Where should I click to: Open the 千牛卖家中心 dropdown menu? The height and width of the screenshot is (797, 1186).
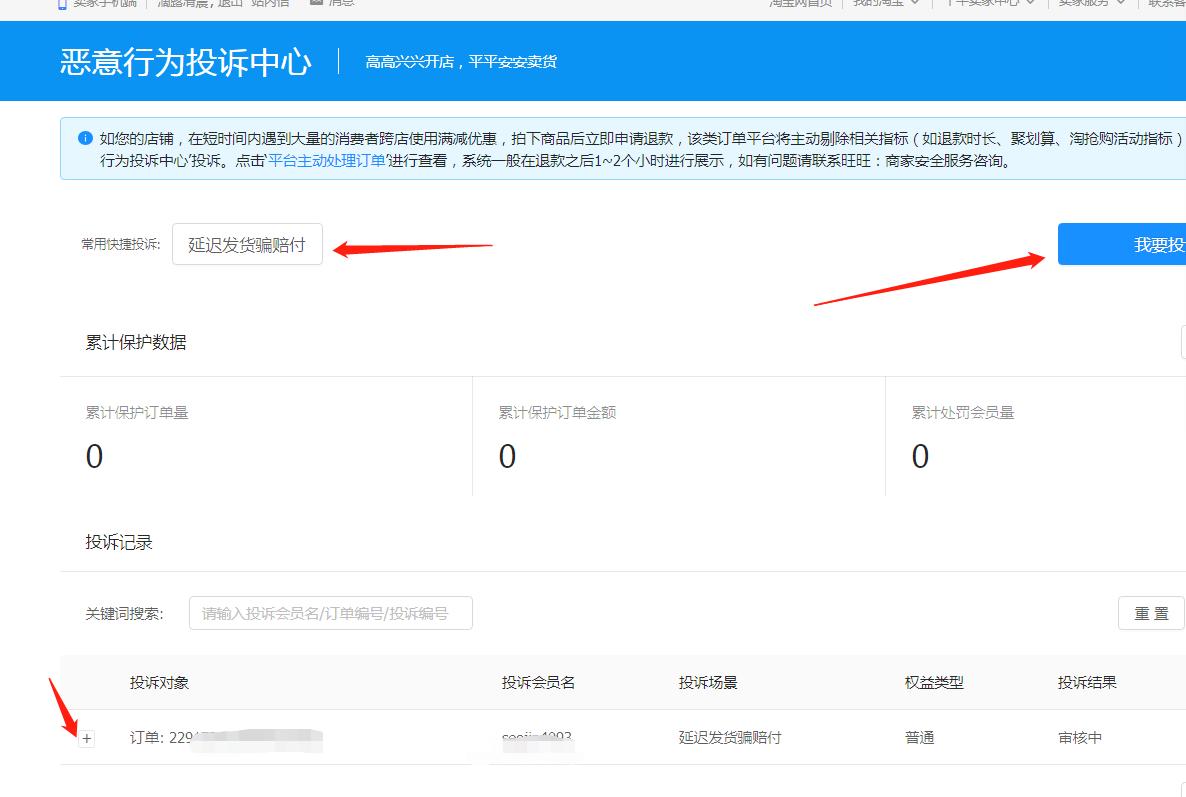click(990, 4)
